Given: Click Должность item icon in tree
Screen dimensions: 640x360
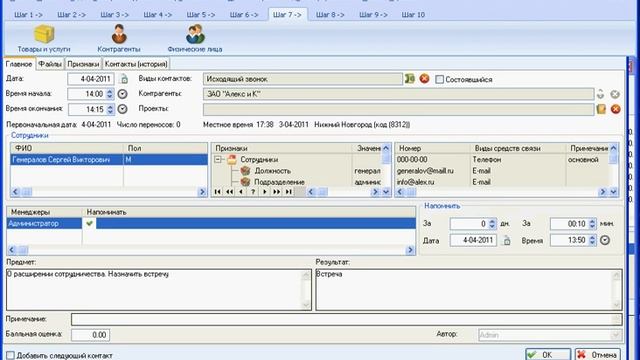Looking at the screenshot, I should coord(245,171).
